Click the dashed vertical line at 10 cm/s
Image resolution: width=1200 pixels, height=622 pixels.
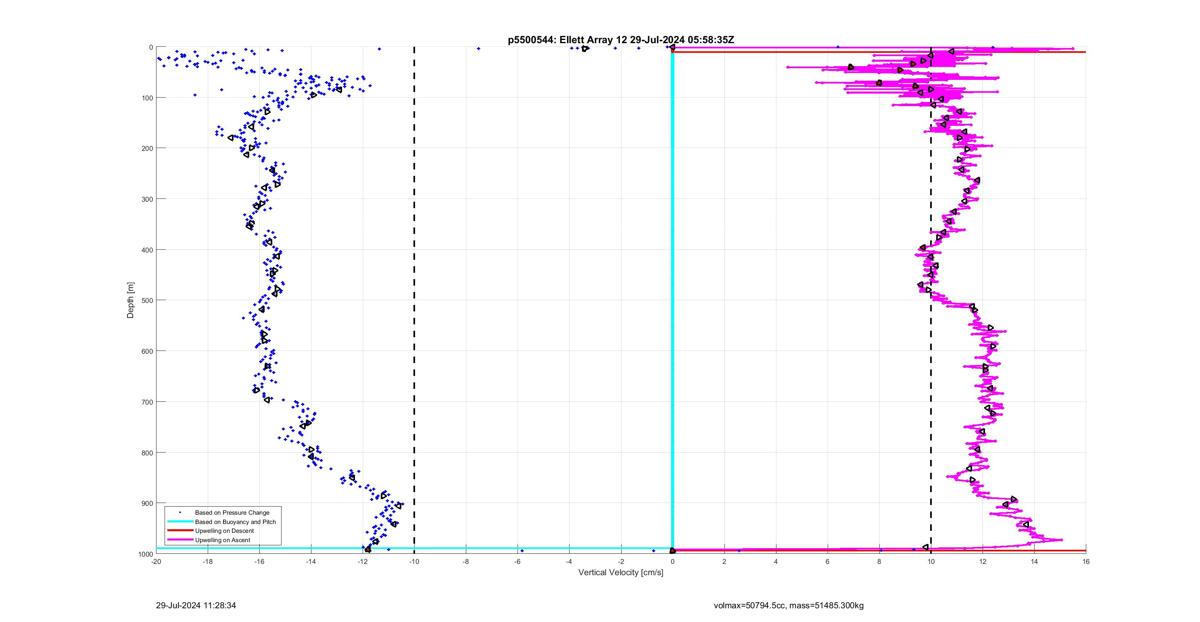pos(931,300)
